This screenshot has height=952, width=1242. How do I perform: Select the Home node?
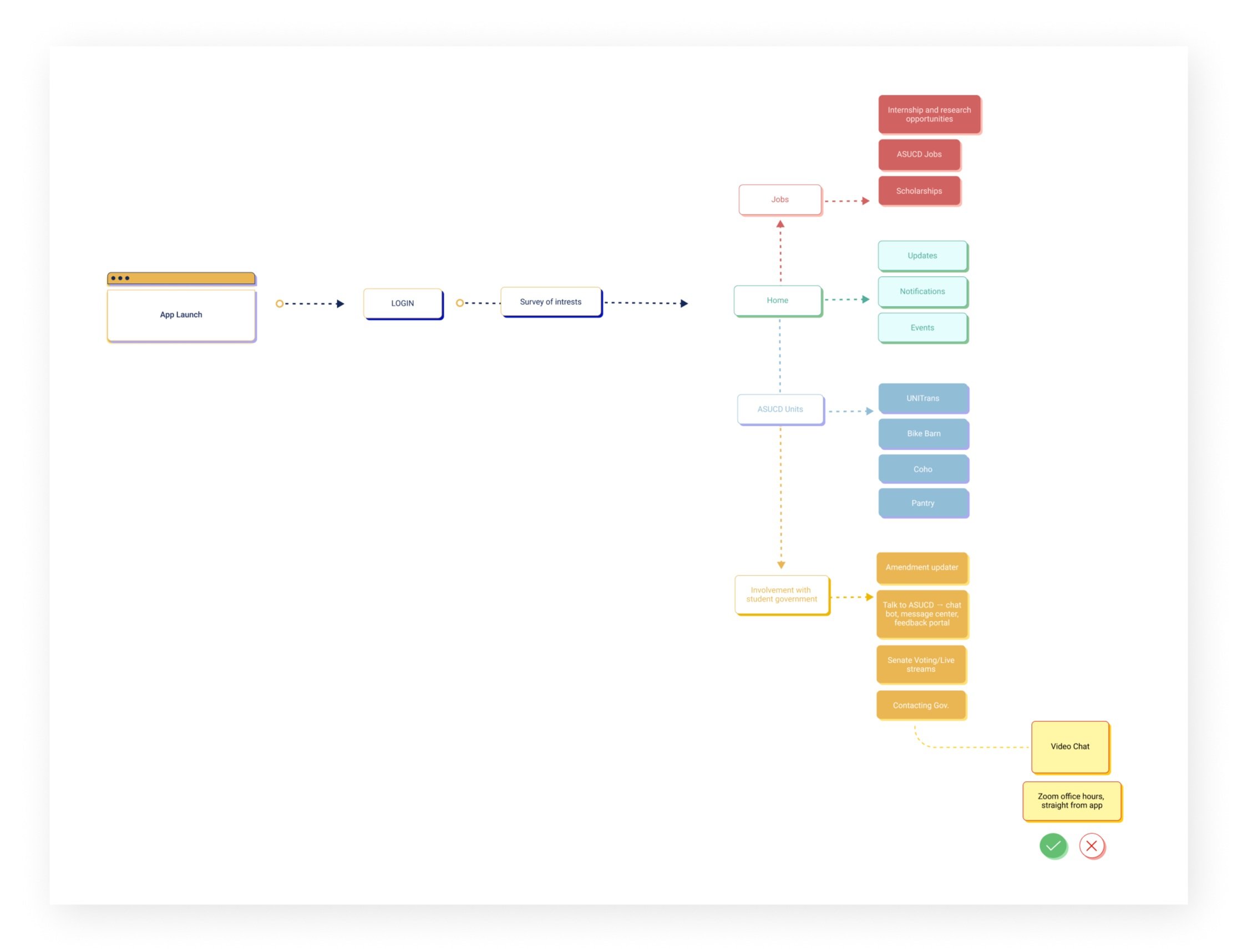coord(777,301)
